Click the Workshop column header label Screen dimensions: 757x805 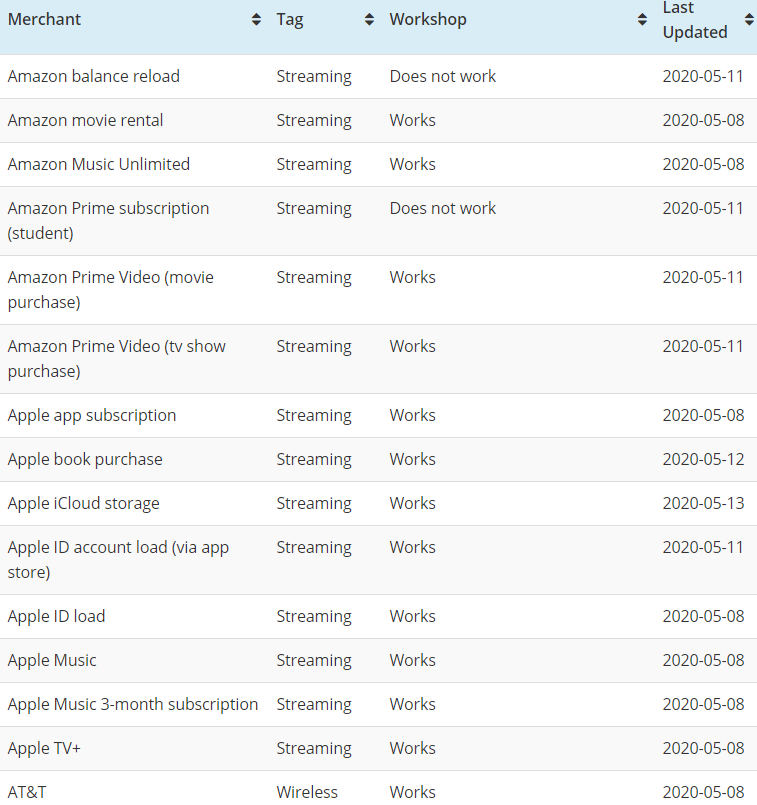click(428, 20)
